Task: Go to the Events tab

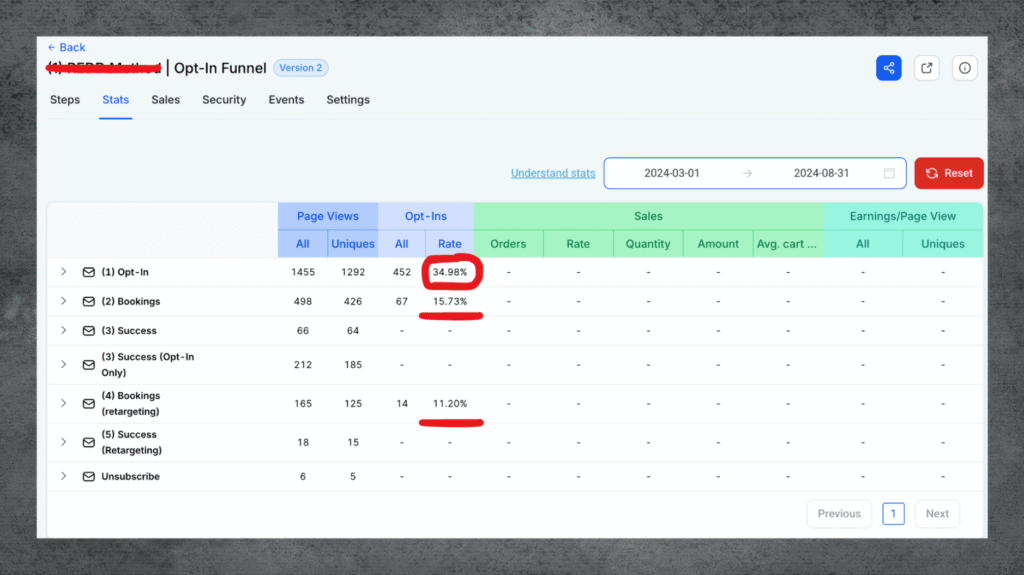Action: [286, 100]
